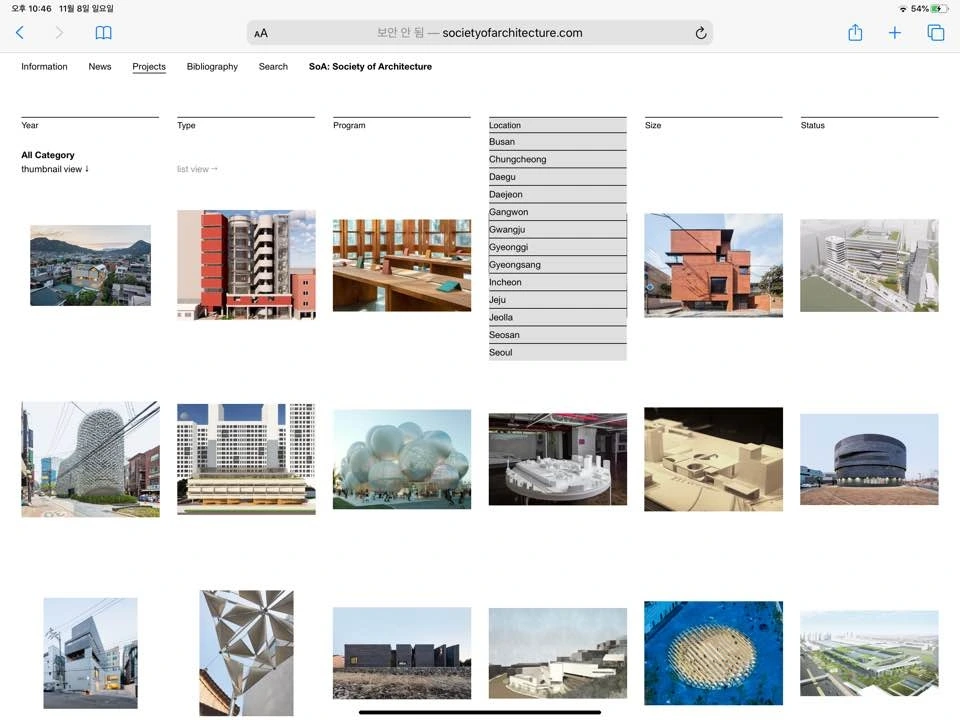Open the Bibliography menu item

coord(212,67)
